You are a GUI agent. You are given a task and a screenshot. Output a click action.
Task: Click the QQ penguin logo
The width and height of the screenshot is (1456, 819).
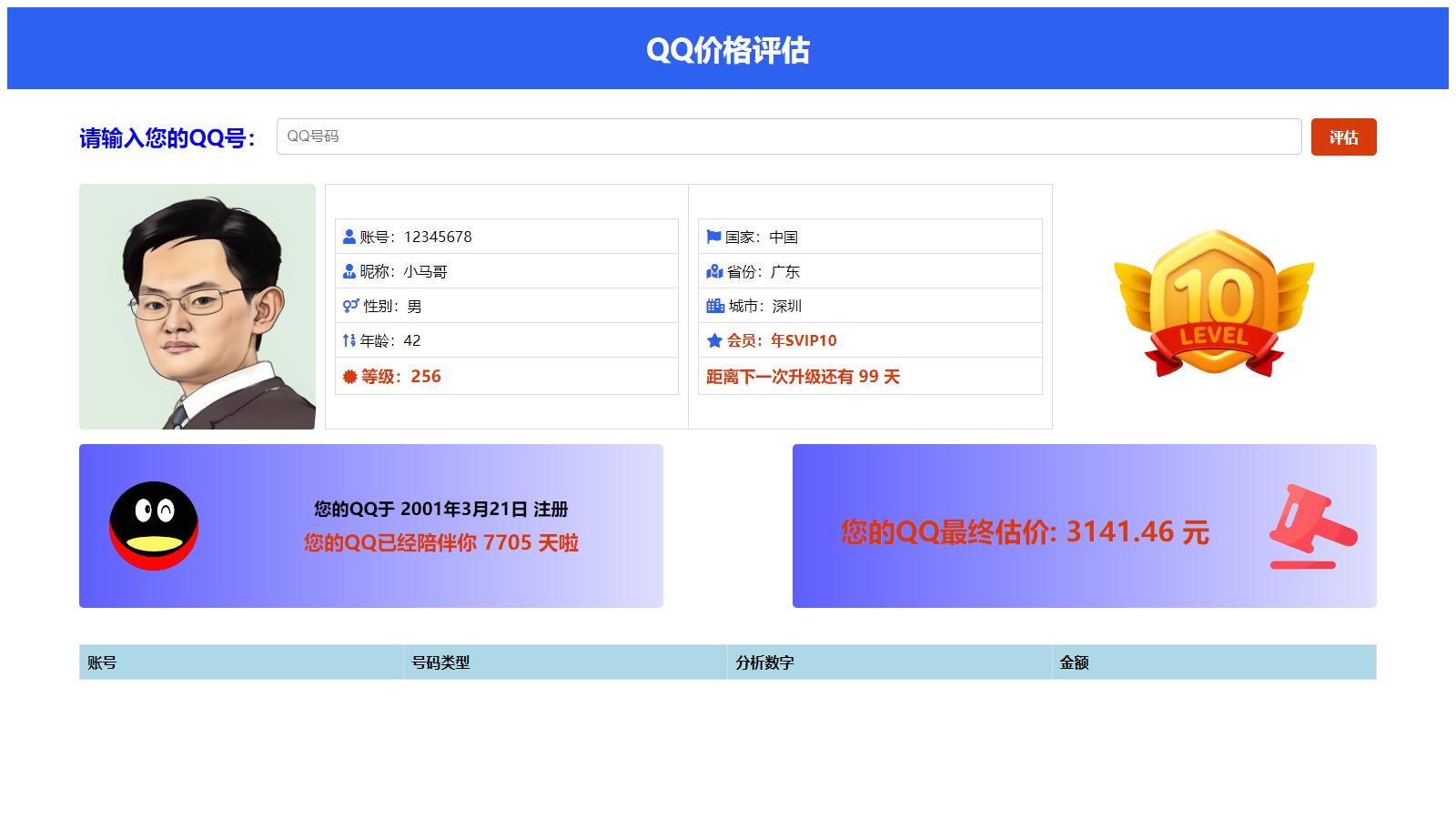(155, 528)
